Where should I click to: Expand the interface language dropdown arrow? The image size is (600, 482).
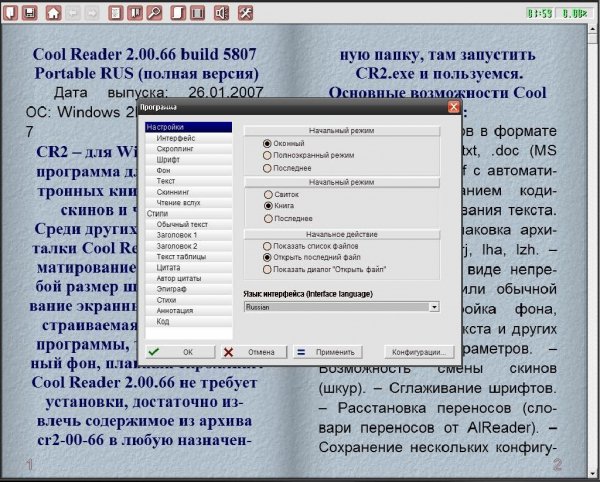click(x=434, y=307)
